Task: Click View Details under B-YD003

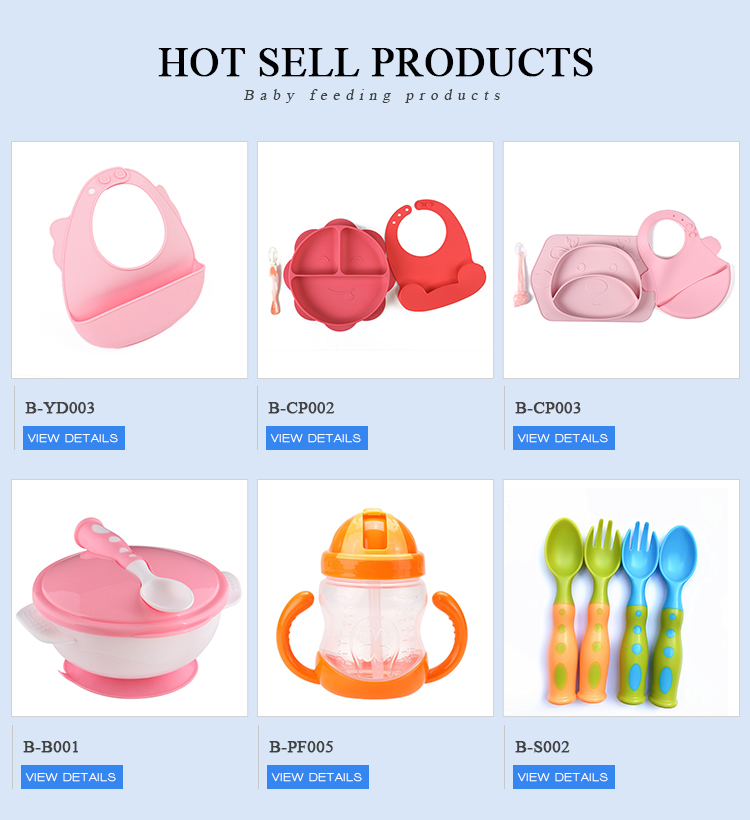Action: tap(74, 438)
